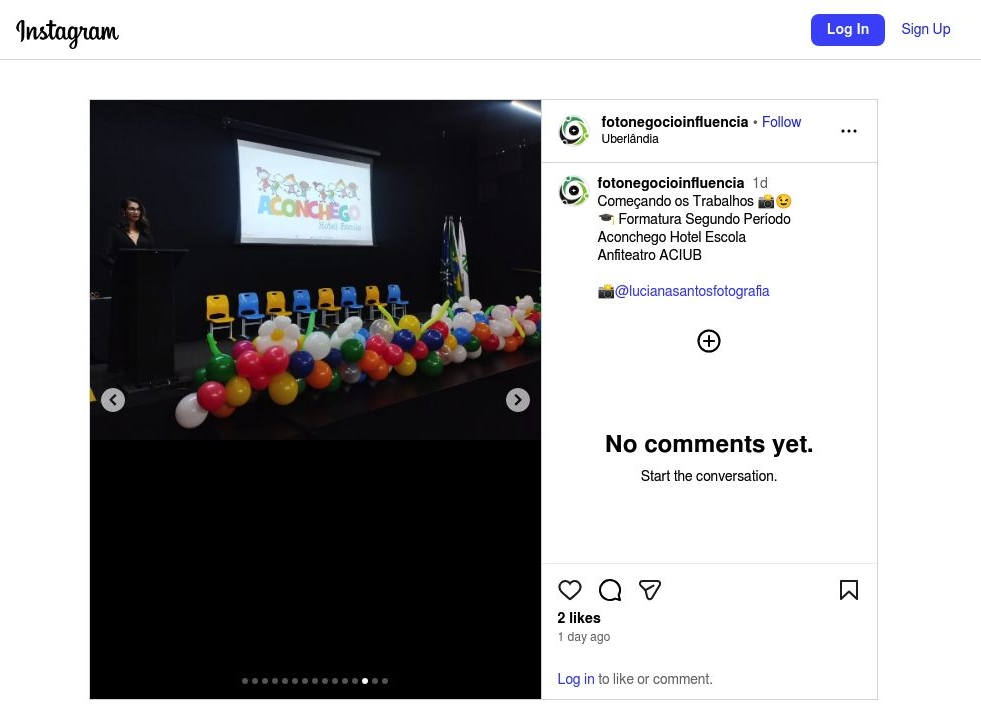Click the 'Log in' link to comment
This screenshot has height=717, width=981.
pyautogui.click(x=576, y=679)
